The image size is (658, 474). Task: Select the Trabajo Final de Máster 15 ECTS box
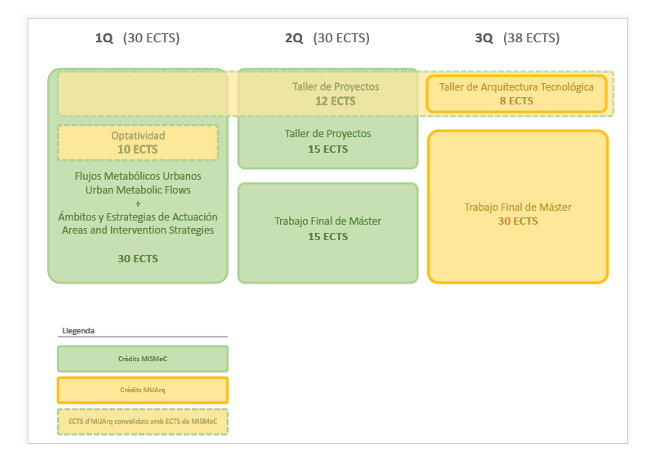tap(327, 229)
